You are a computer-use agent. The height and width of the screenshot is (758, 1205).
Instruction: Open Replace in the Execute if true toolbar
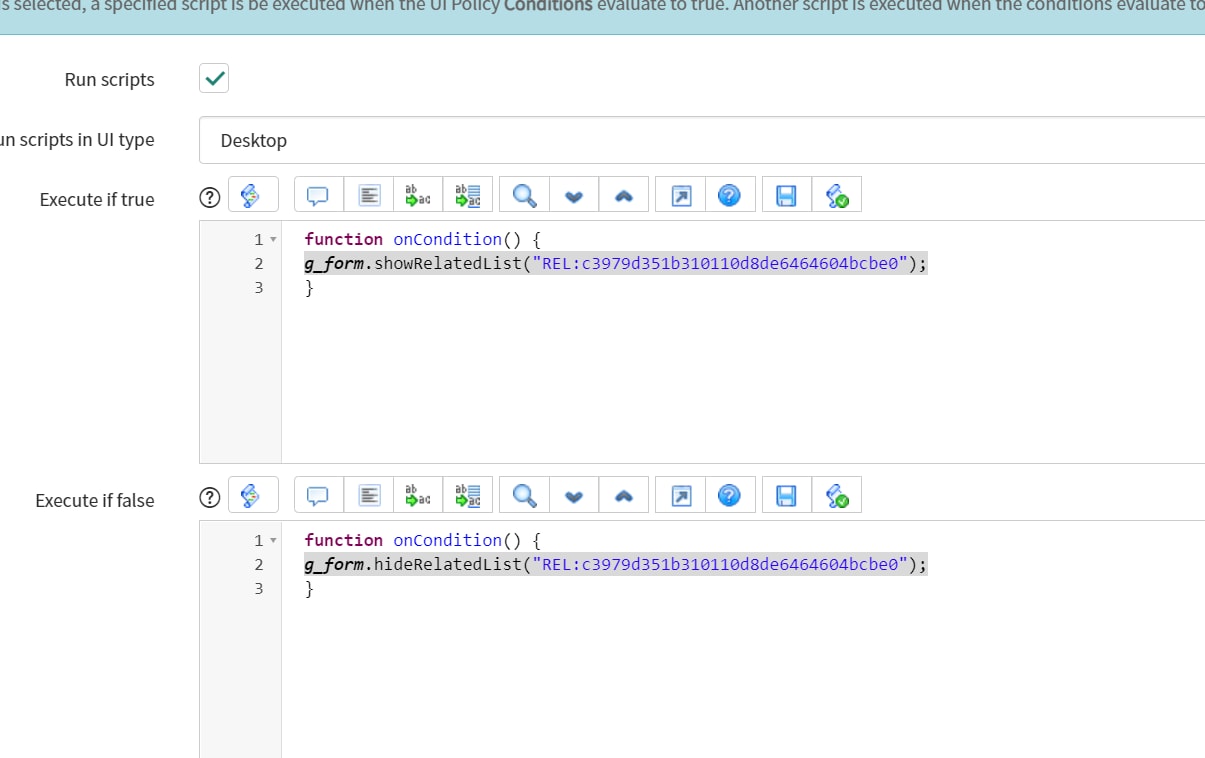(x=417, y=194)
